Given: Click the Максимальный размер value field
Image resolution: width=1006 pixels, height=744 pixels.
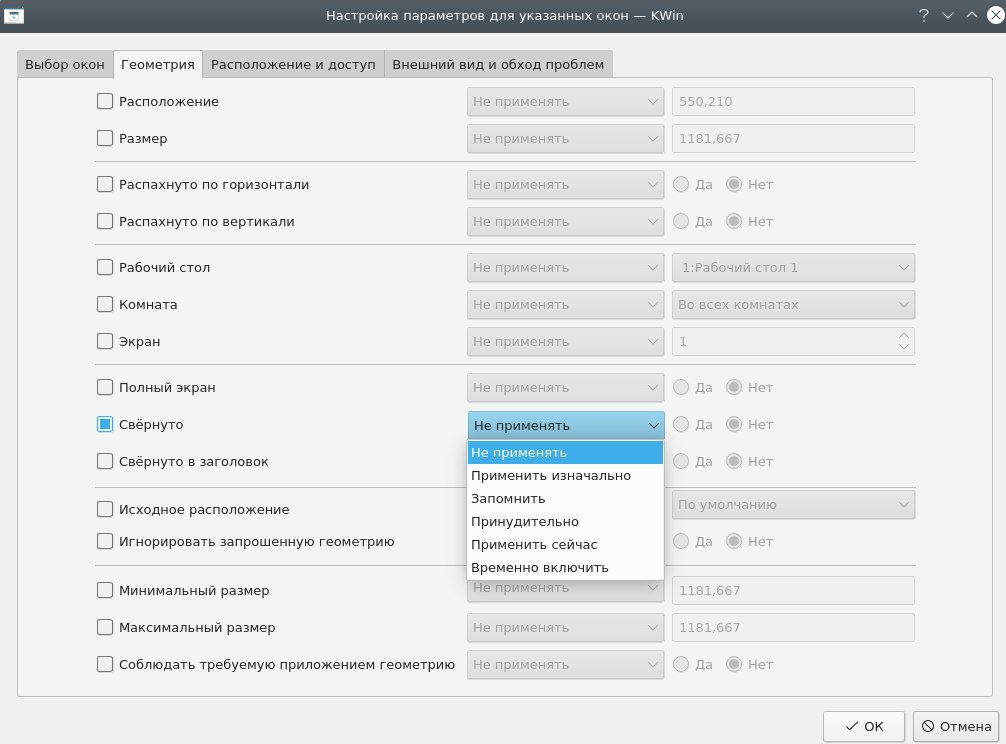Looking at the screenshot, I should pyautogui.click(x=793, y=628).
